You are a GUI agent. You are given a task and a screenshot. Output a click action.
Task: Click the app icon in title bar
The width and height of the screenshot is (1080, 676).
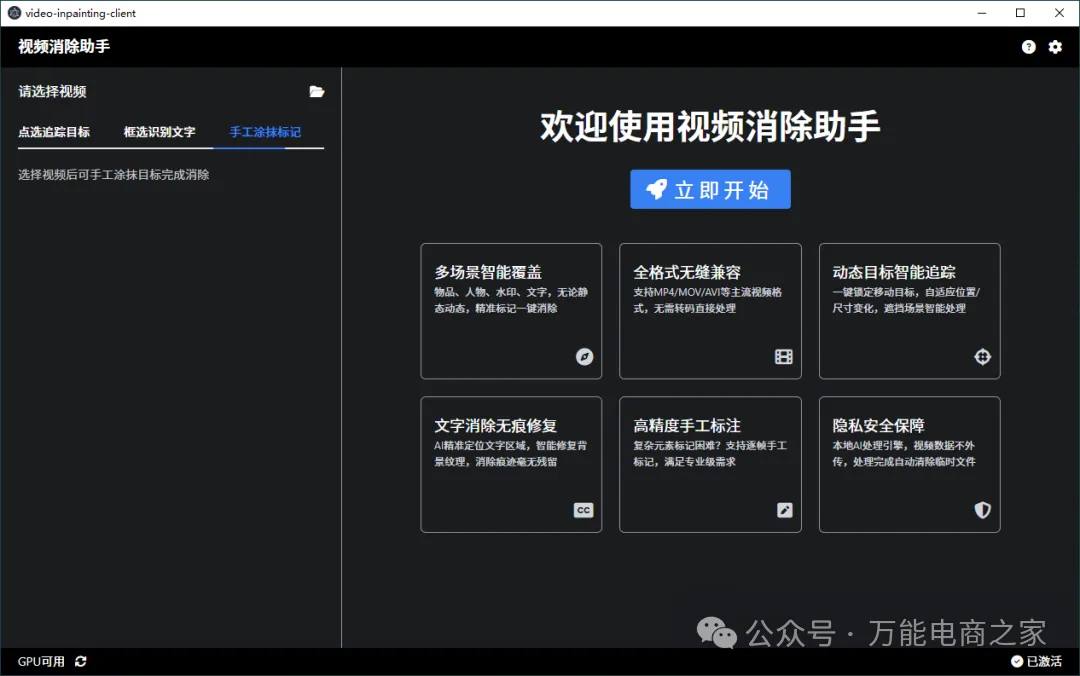[14, 13]
